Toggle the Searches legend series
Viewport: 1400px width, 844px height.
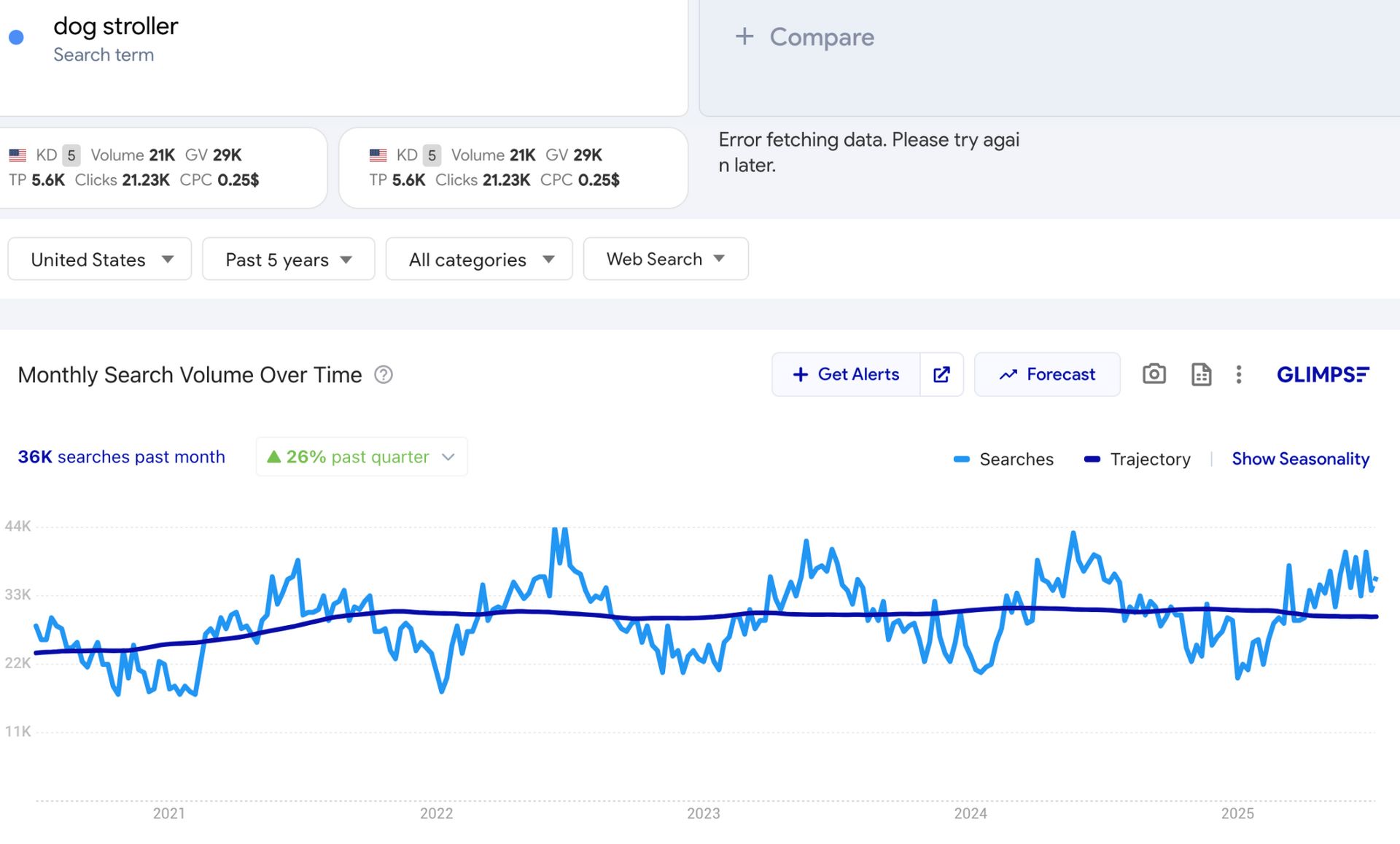pos(1004,459)
